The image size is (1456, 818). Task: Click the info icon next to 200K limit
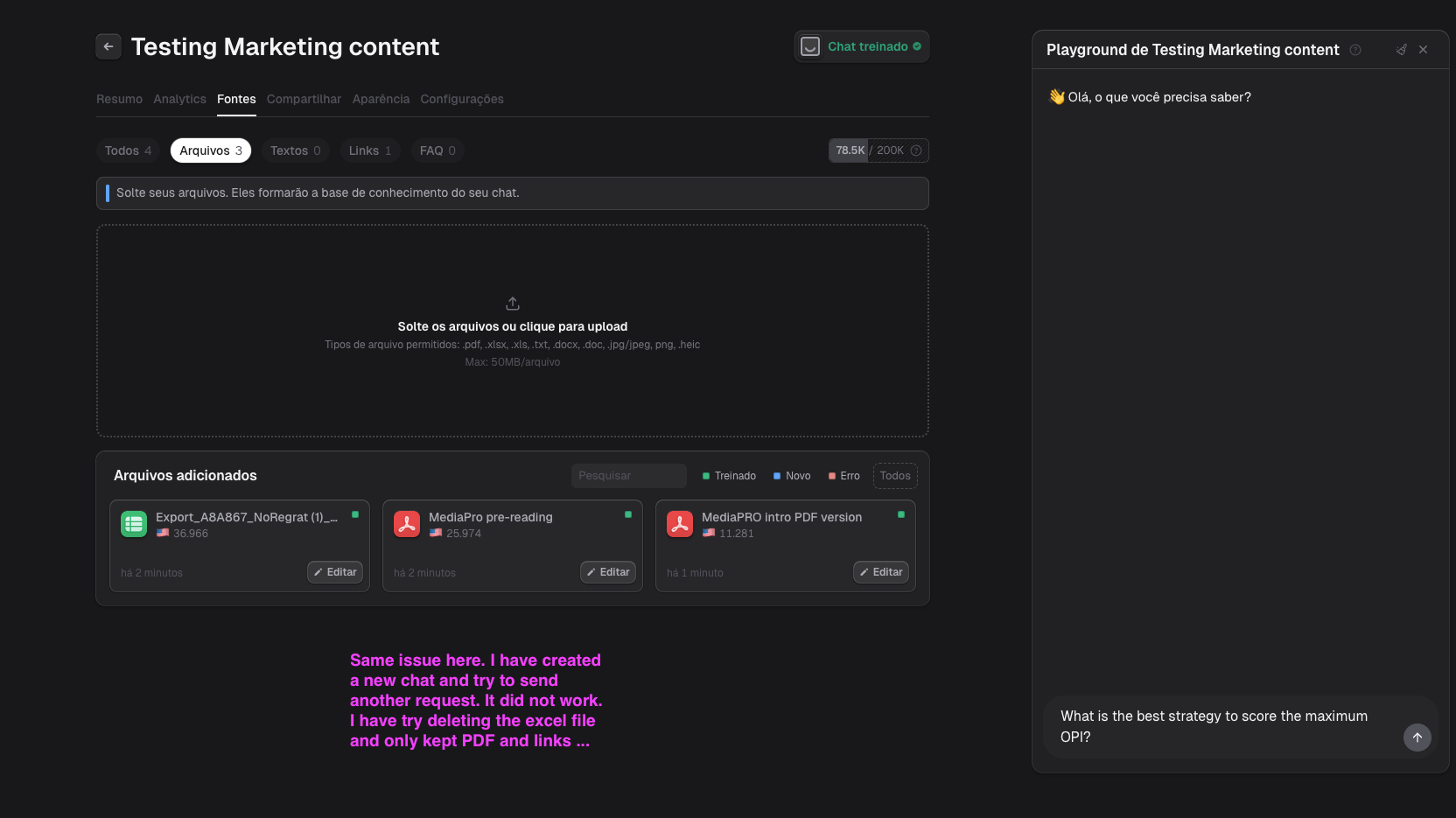pyautogui.click(x=916, y=150)
